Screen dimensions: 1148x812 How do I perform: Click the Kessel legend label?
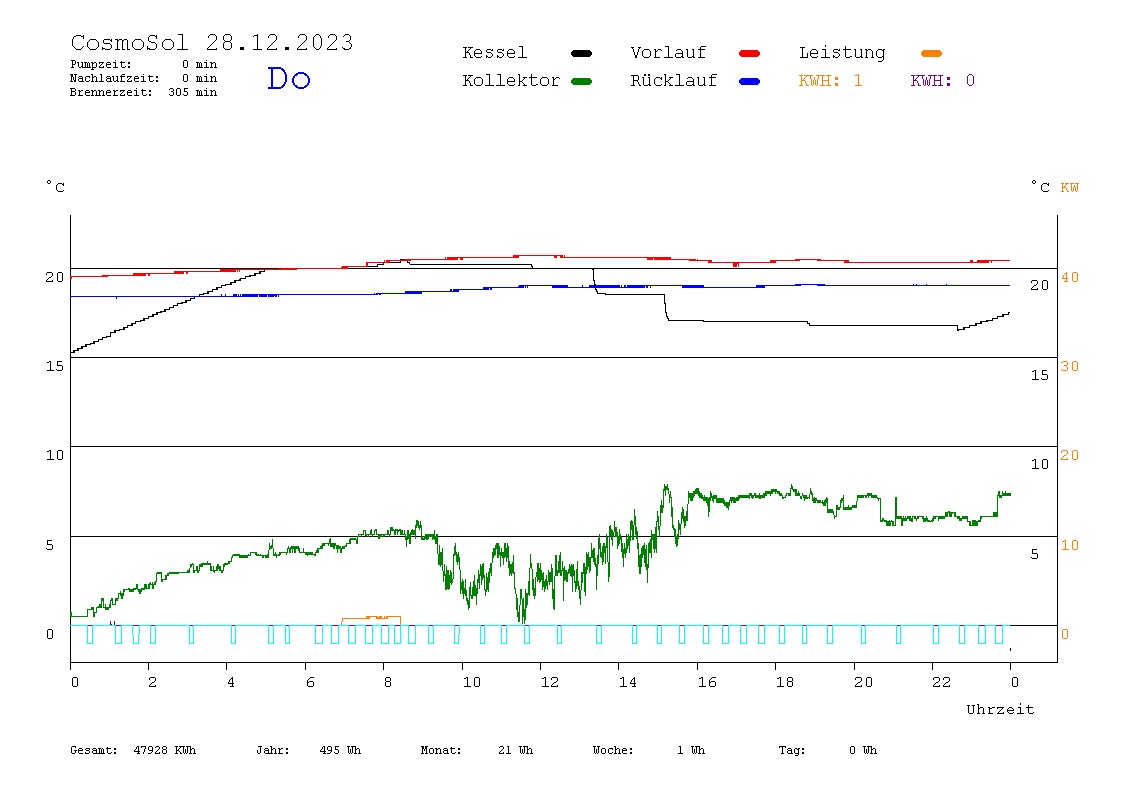[494, 53]
